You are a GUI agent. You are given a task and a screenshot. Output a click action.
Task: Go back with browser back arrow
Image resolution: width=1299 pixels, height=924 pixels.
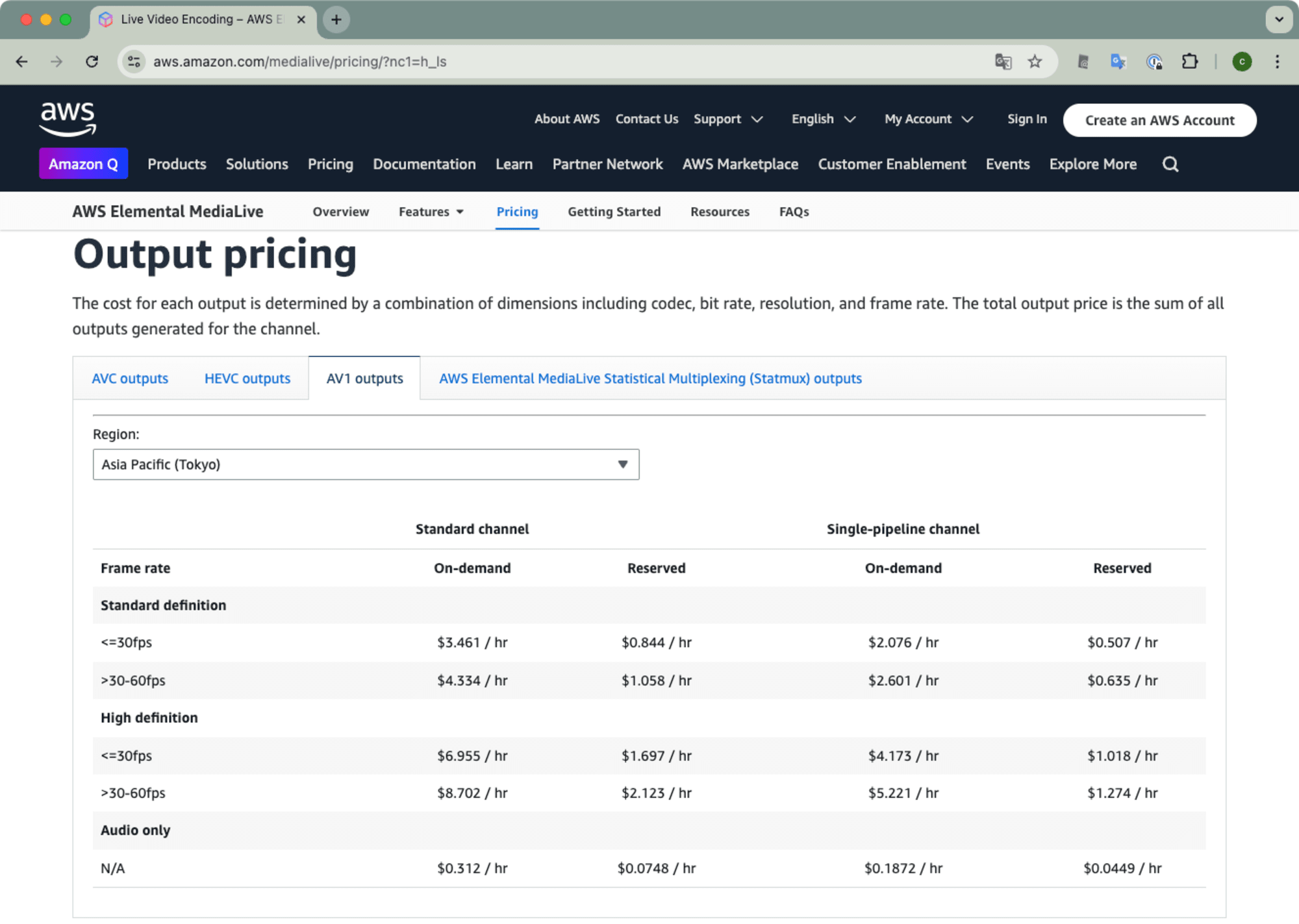coord(21,62)
